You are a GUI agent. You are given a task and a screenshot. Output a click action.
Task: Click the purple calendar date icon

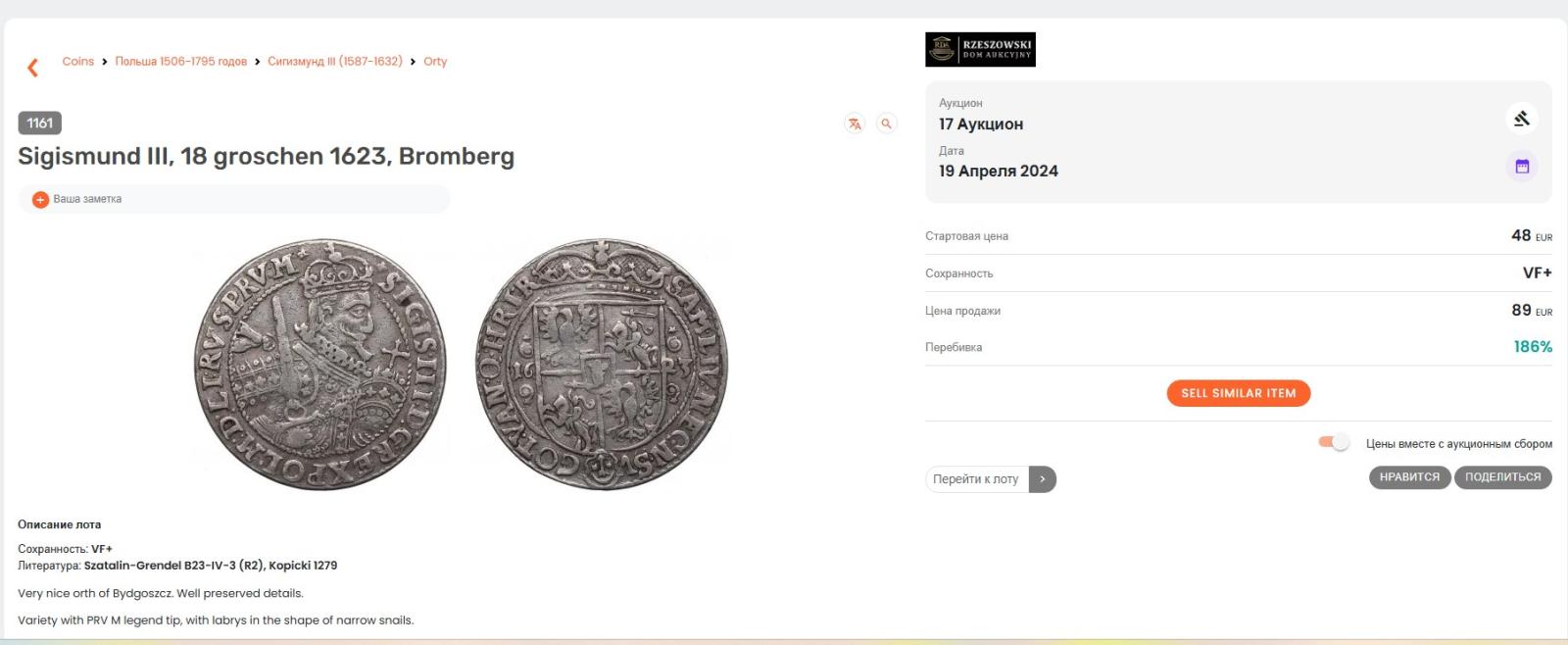click(x=1522, y=167)
